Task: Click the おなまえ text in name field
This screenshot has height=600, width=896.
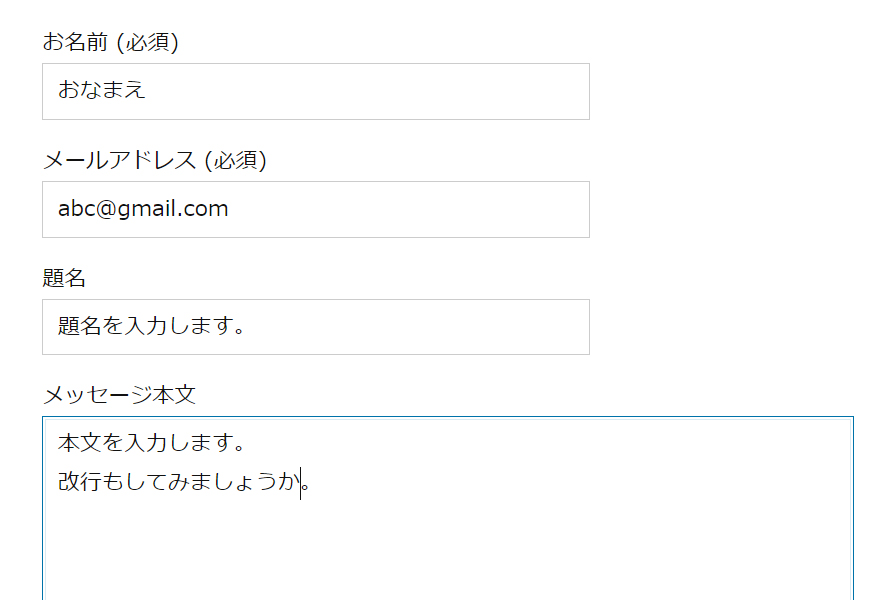Action: pyautogui.click(x=102, y=90)
